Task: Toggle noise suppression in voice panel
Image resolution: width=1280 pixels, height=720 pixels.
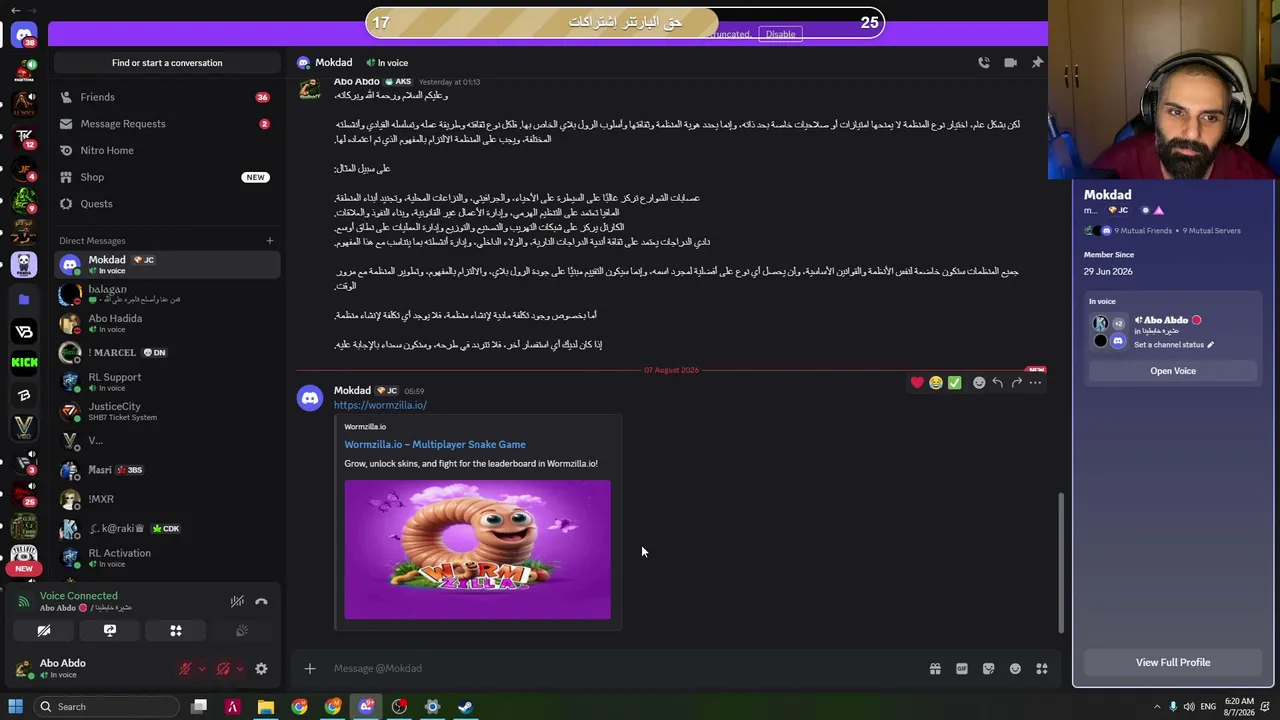Action: click(237, 601)
